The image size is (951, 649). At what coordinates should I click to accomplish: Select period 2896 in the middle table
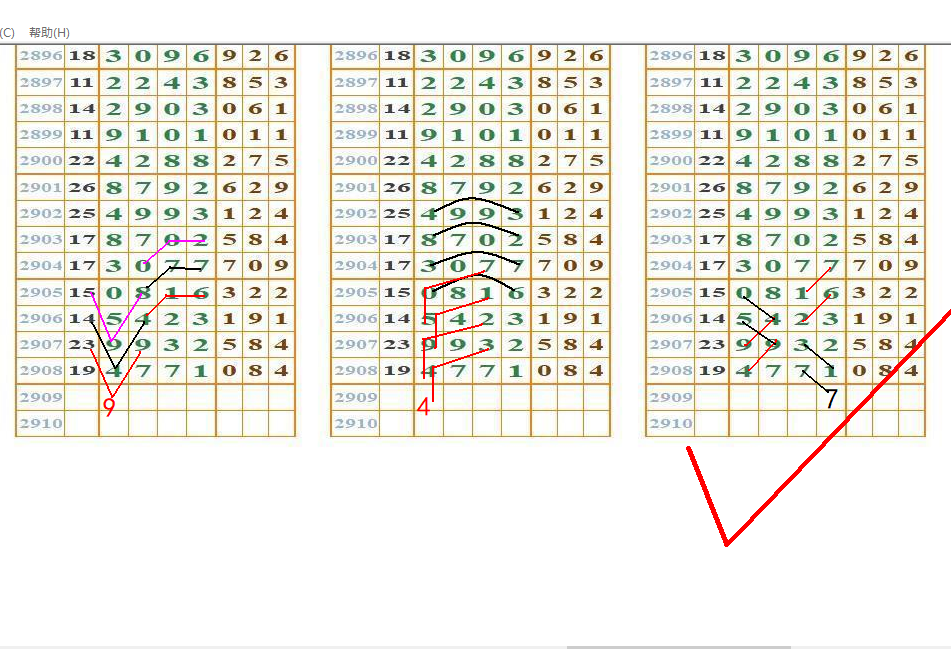click(x=356, y=56)
